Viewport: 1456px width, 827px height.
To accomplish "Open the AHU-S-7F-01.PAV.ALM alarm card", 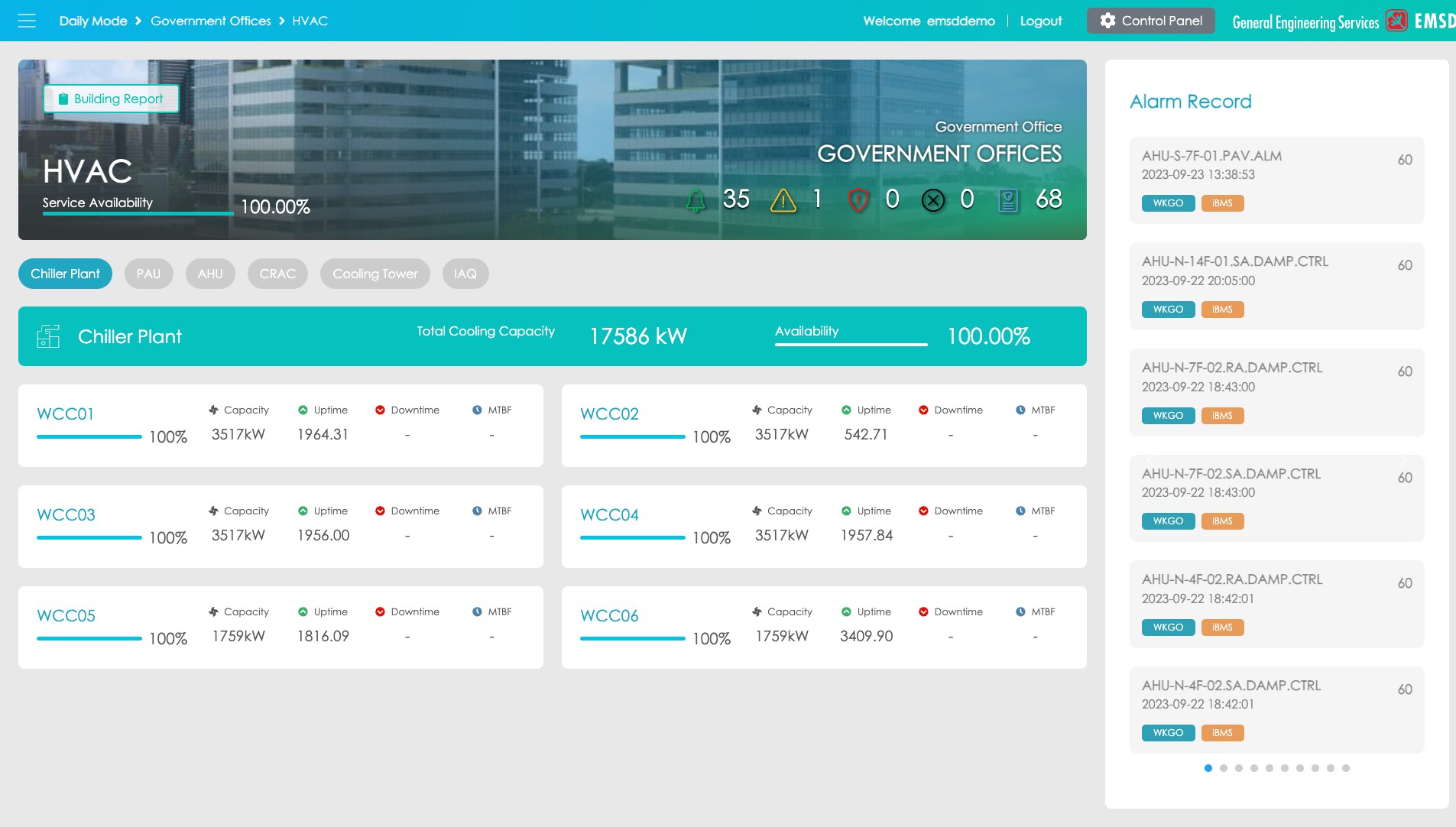I will (x=1276, y=180).
